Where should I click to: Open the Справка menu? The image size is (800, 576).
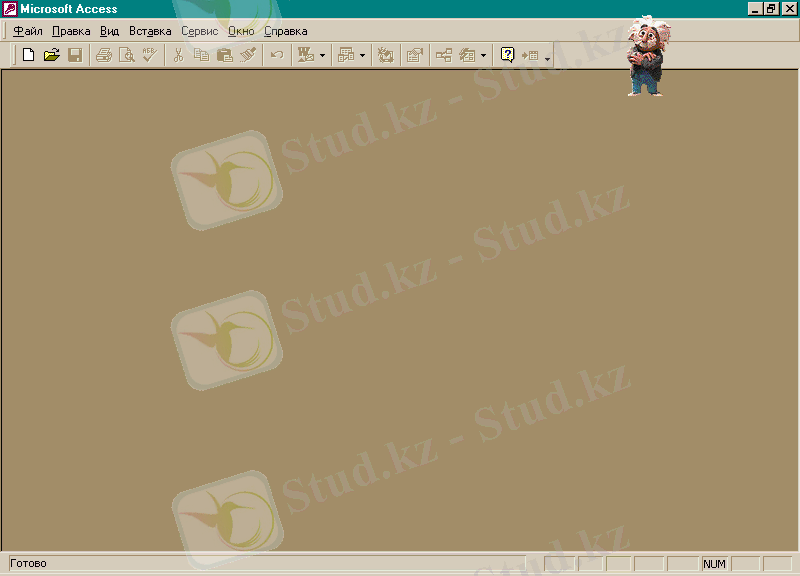(286, 31)
